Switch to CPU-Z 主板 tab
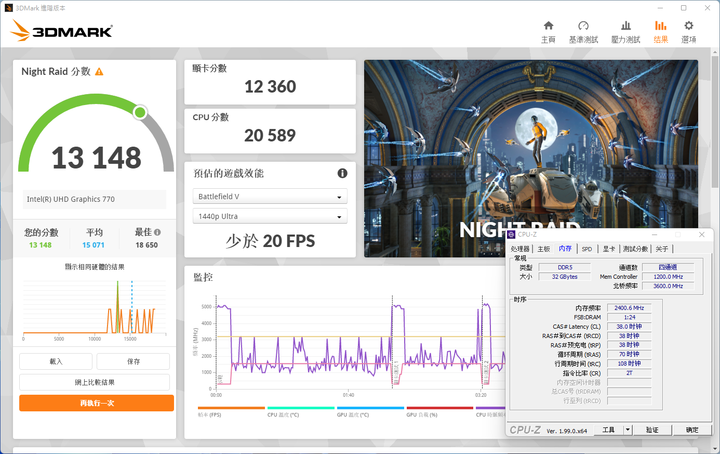 coord(543,249)
